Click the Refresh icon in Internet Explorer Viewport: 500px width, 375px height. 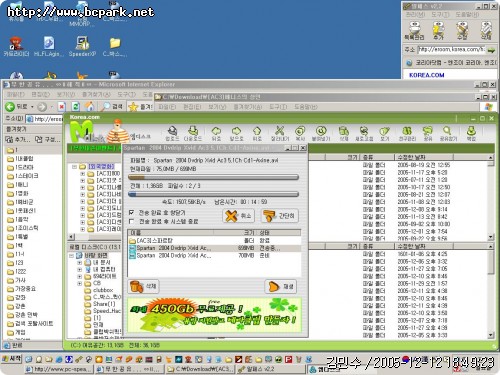tap(76, 107)
